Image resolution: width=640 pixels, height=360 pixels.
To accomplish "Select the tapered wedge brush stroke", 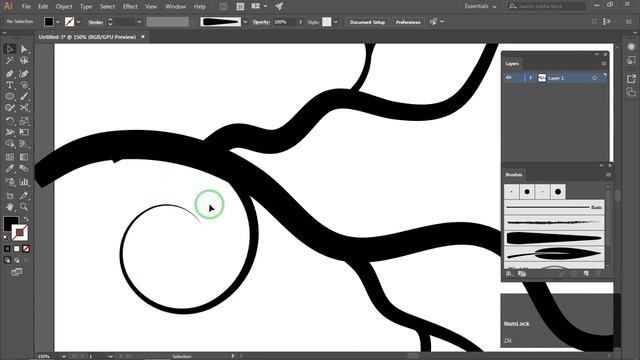I will 554,238.
